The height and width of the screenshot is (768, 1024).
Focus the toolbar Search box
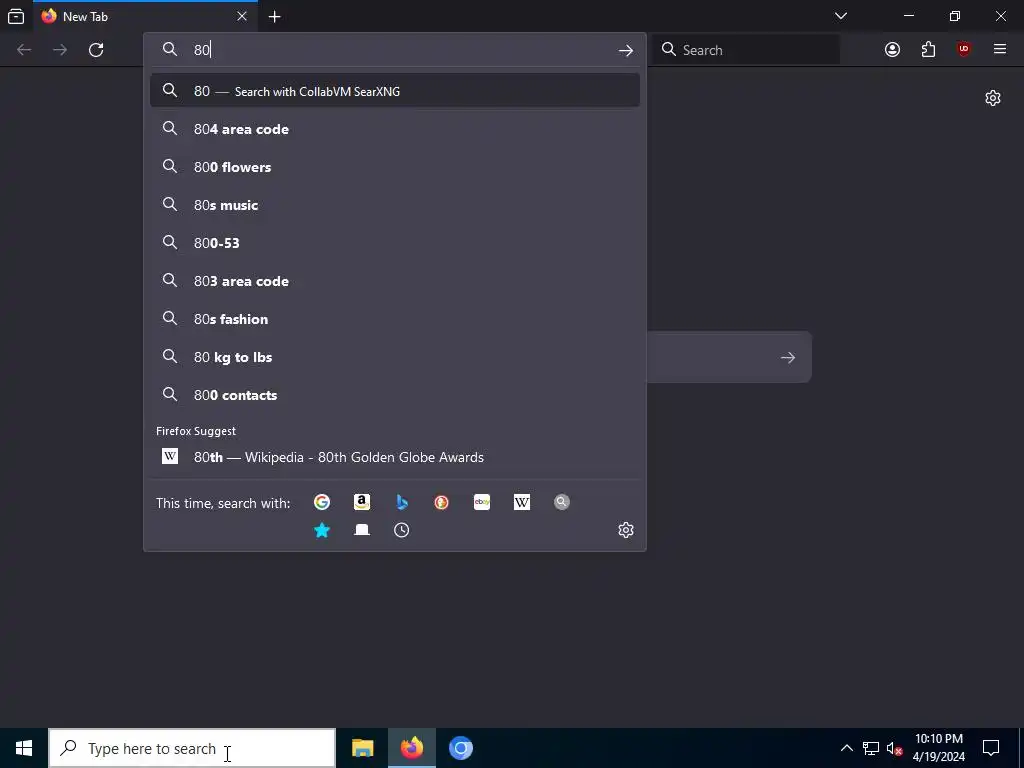coord(746,50)
